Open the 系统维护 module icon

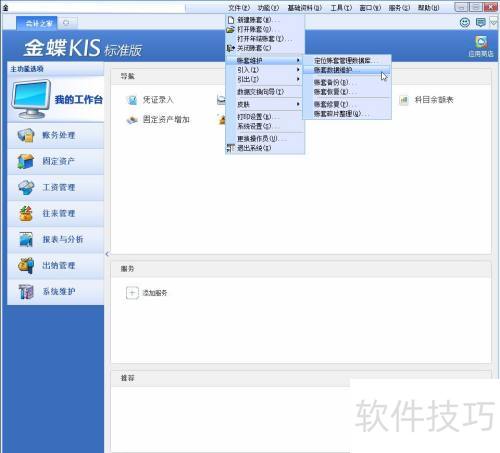(x=26, y=292)
